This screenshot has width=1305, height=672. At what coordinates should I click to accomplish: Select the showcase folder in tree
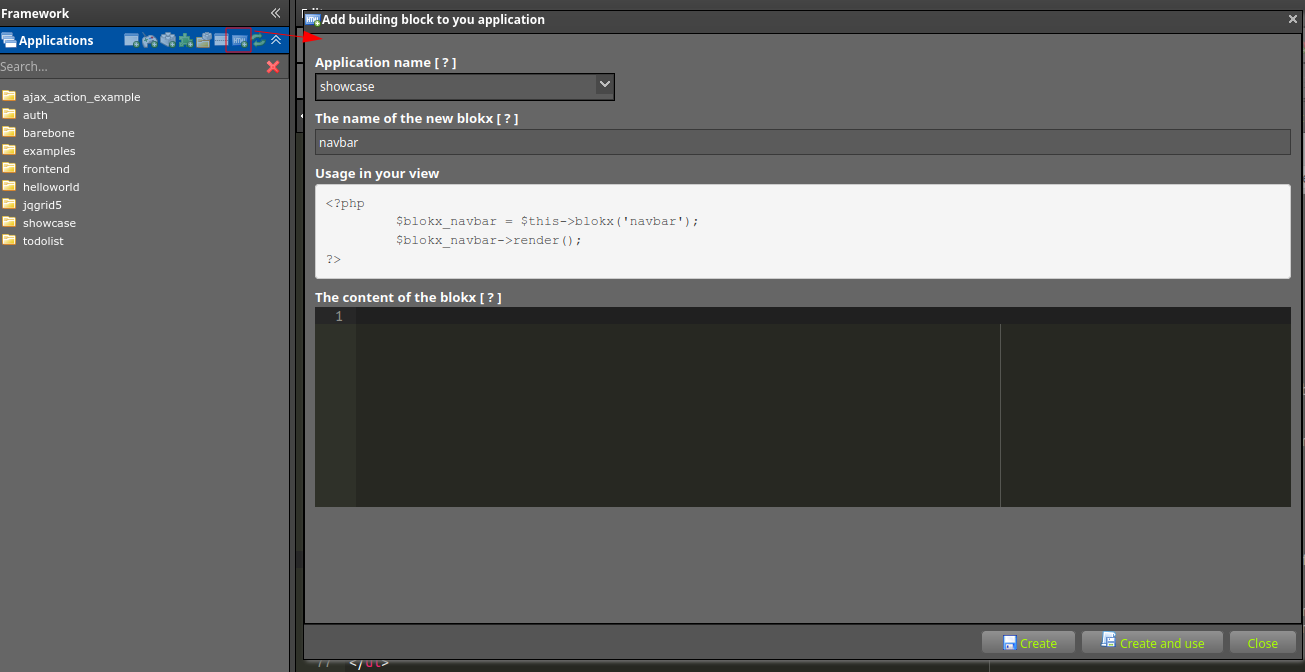click(x=49, y=223)
